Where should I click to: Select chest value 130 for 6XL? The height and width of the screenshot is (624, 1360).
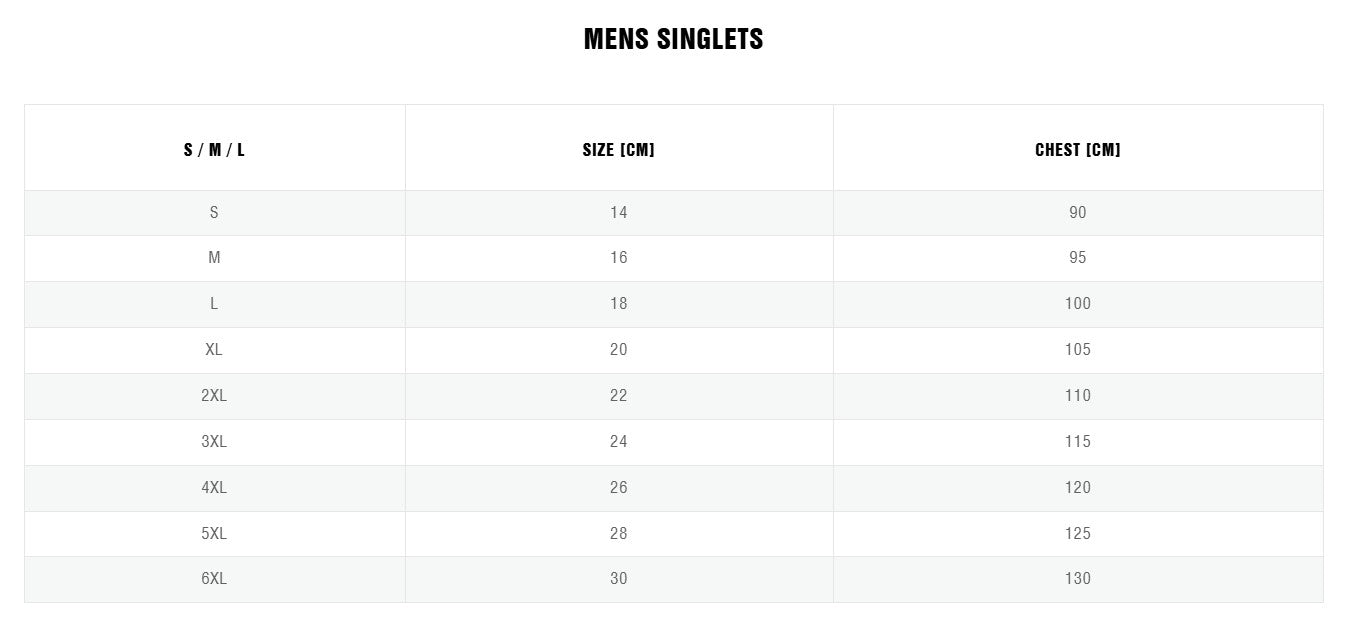[x=1077, y=579]
